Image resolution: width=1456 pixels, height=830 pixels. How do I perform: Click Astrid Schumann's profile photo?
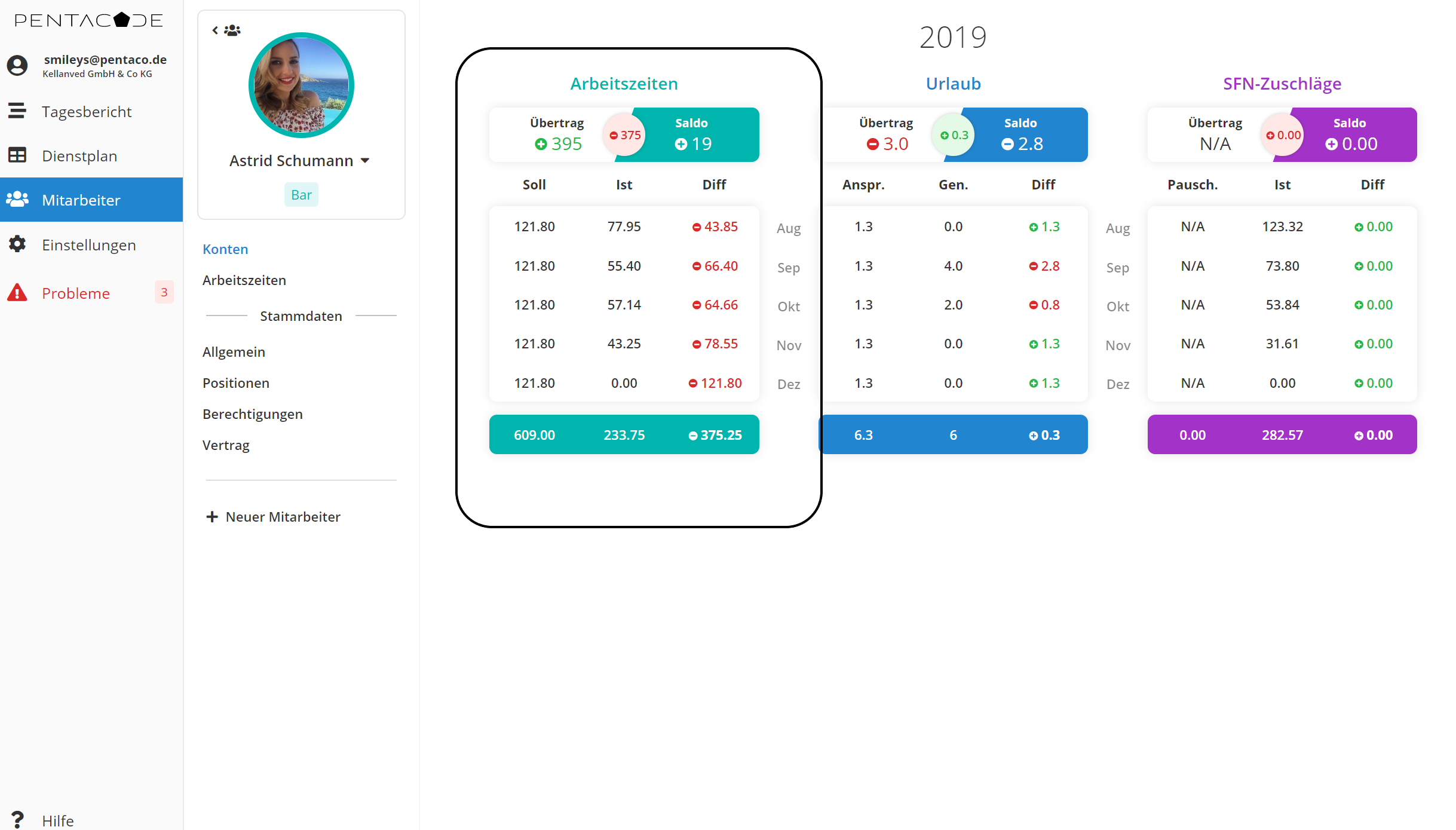tap(301, 85)
